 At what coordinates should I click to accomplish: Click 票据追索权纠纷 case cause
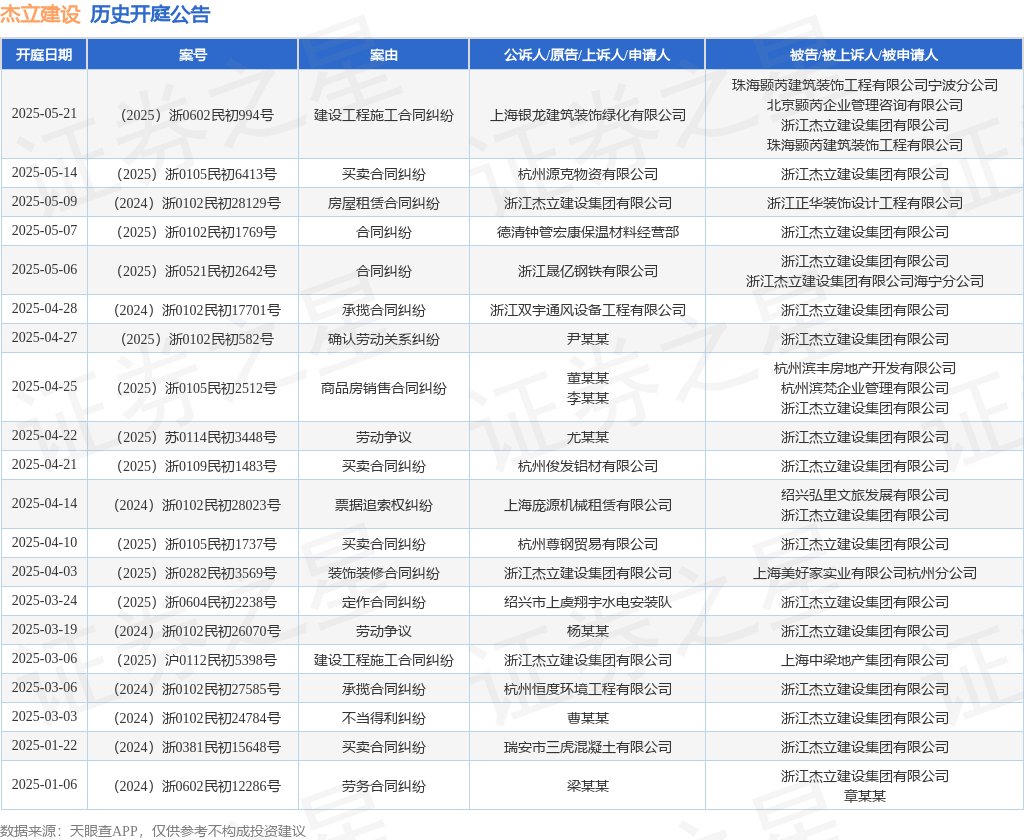click(x=383, y=505)
